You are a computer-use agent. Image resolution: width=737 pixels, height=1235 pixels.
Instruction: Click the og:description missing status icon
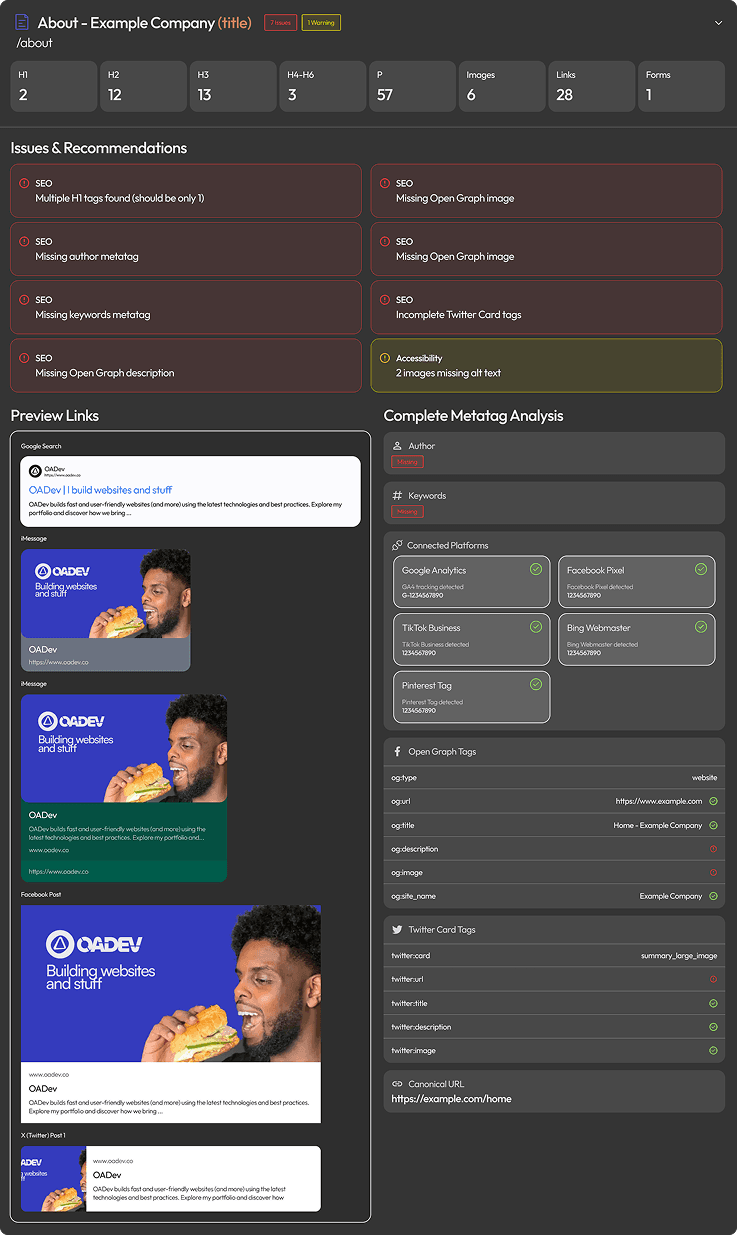click(713, 849)
